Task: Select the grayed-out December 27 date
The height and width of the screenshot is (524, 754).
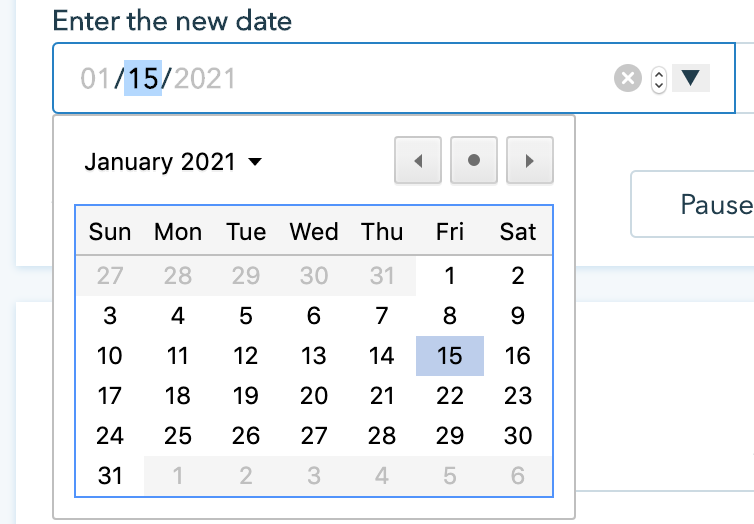Action: (x=110, y=276)
